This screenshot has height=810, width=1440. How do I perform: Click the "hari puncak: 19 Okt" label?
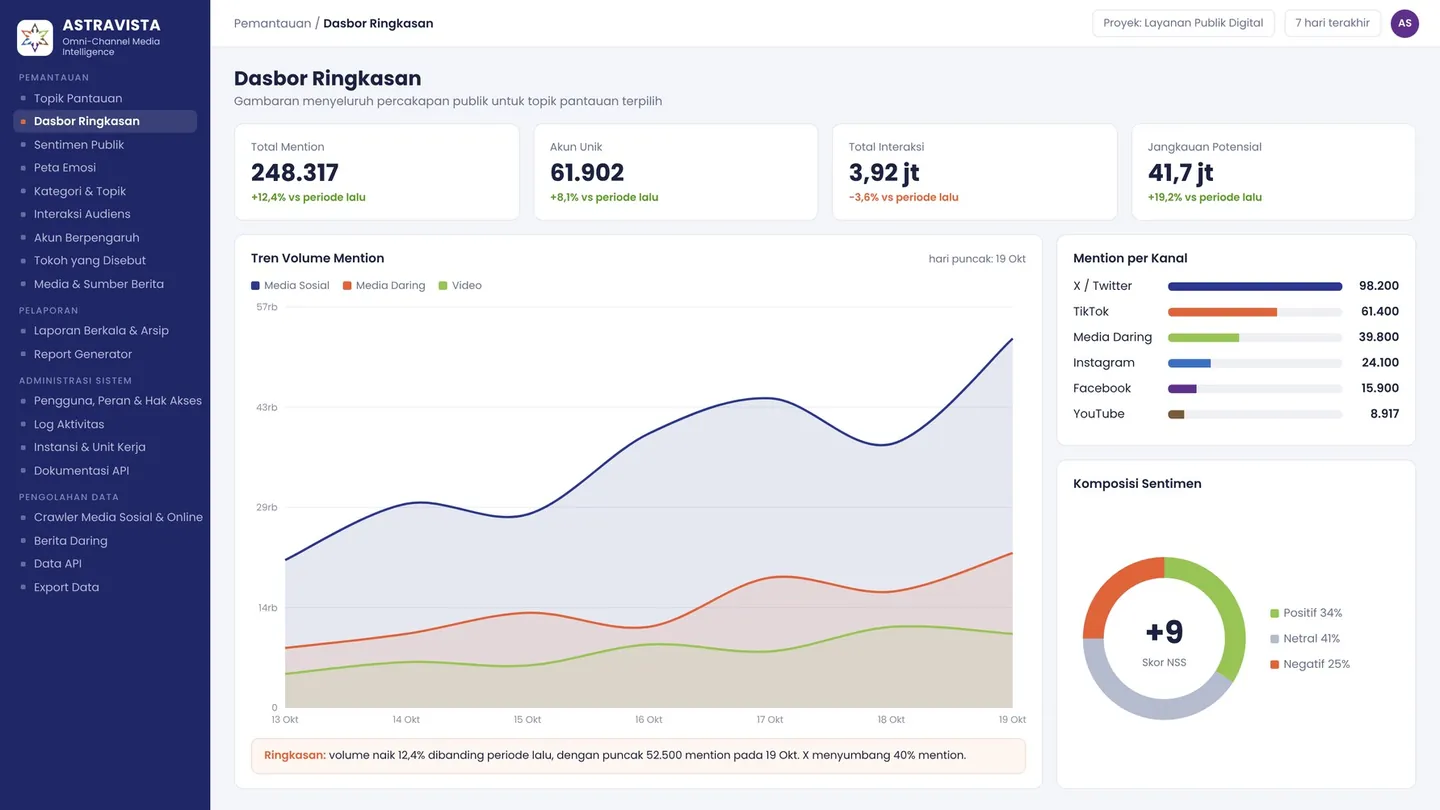977,259
